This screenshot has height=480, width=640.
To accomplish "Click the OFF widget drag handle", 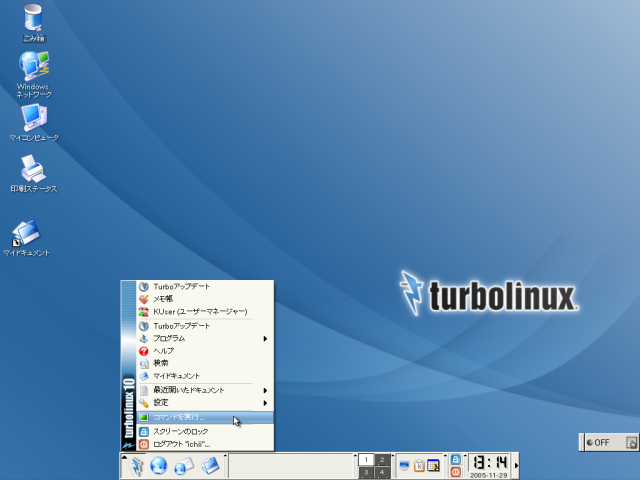I will 582,442.
